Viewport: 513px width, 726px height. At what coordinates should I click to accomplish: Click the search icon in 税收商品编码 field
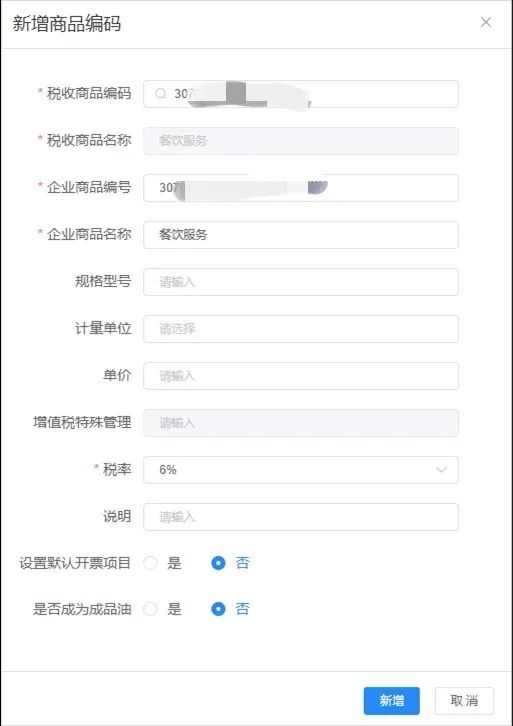(160, 94)
